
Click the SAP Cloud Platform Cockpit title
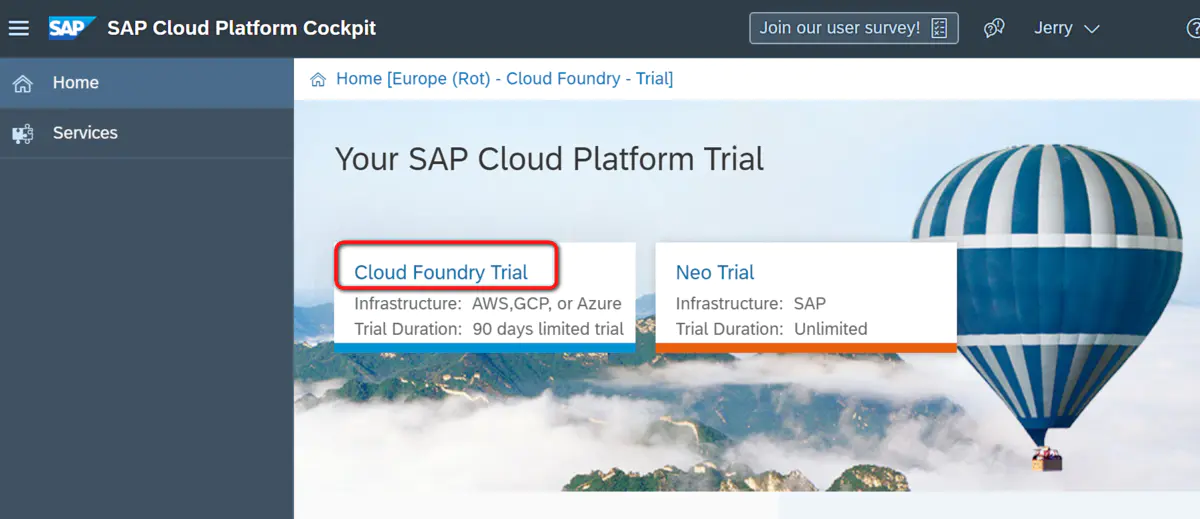[242, 28]
